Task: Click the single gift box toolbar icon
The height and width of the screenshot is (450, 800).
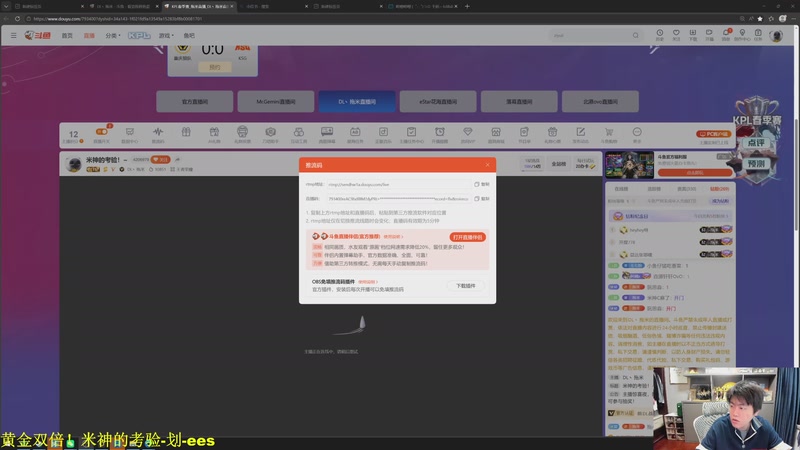Action: coord(186,132)
